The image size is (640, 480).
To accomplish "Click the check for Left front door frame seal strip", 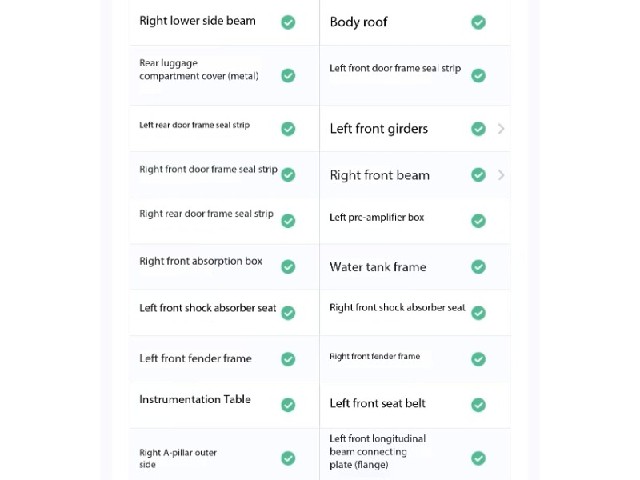I will coord(478,76).
